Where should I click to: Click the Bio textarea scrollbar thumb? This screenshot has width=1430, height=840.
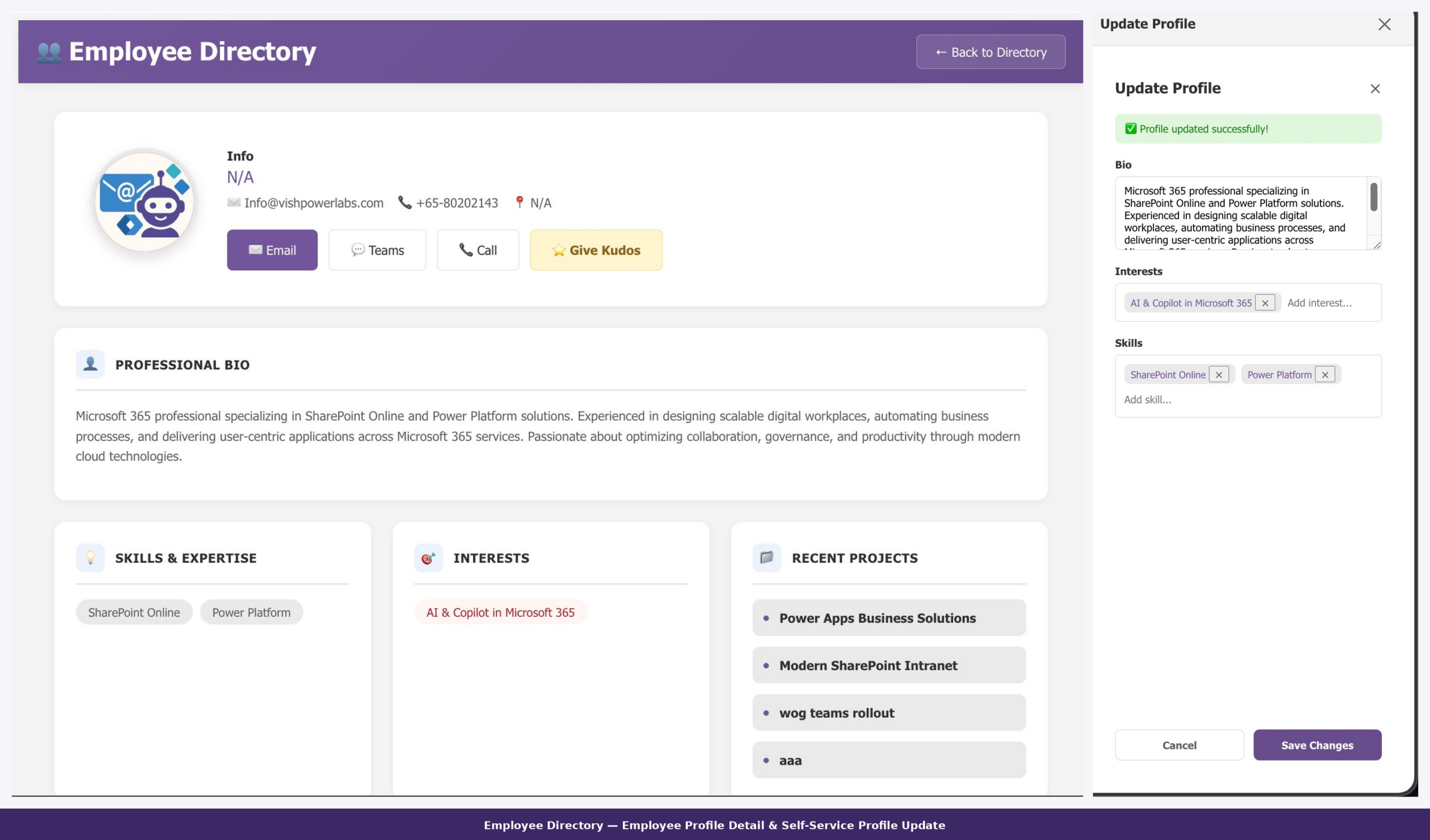(x=1373, y=197)
